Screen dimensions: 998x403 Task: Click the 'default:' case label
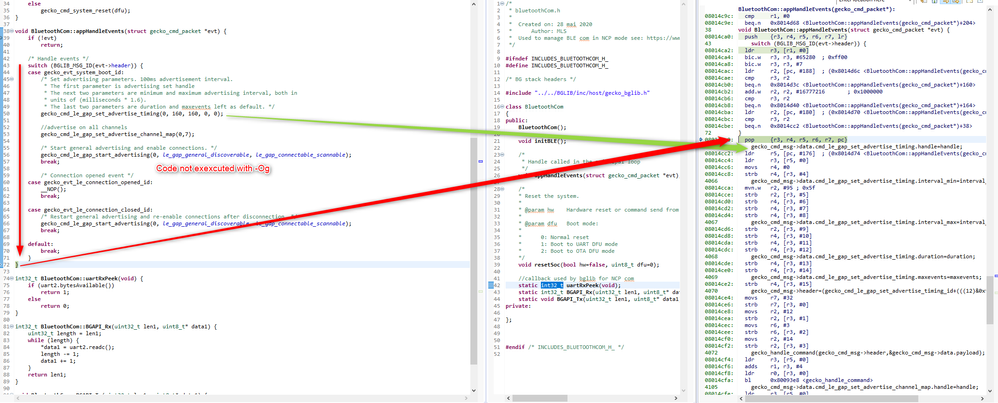[40, 244]
